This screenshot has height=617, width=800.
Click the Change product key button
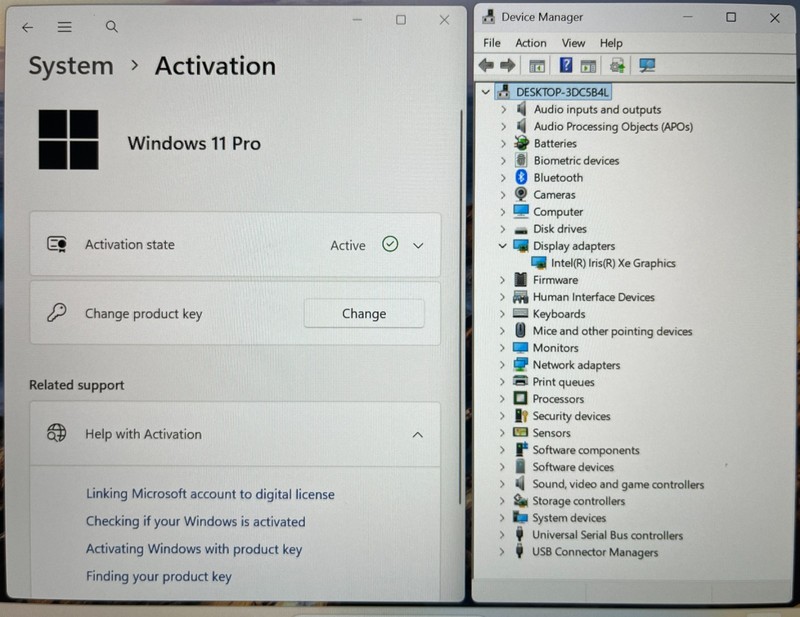[364, 313]
